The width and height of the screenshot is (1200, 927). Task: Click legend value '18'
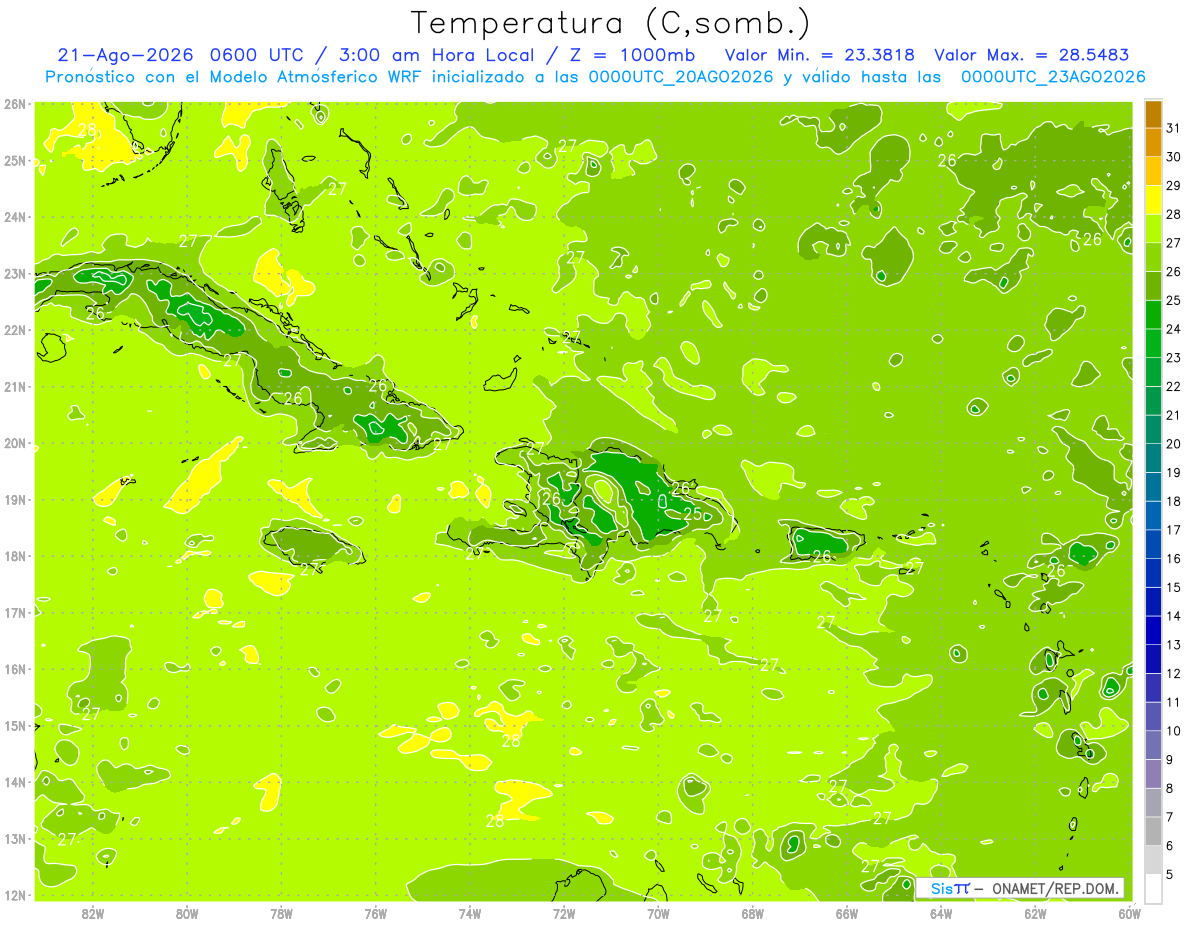tap(1173, 501)
